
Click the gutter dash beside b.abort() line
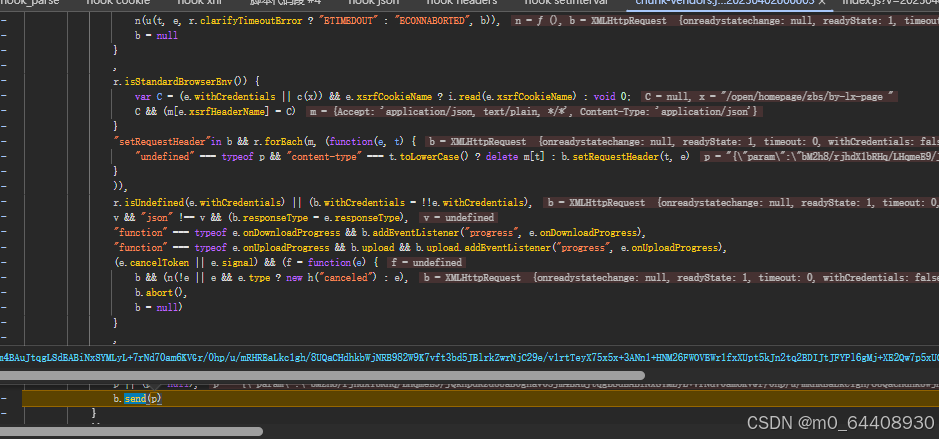4,293
